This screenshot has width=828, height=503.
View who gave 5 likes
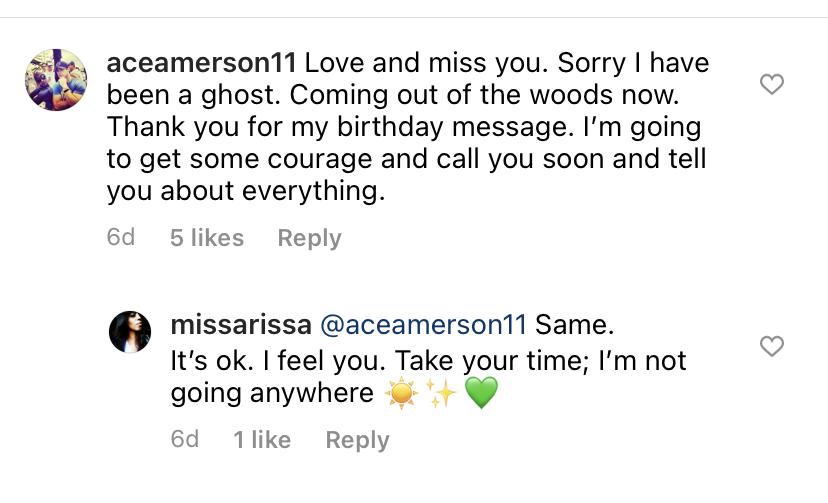point(207,238)
